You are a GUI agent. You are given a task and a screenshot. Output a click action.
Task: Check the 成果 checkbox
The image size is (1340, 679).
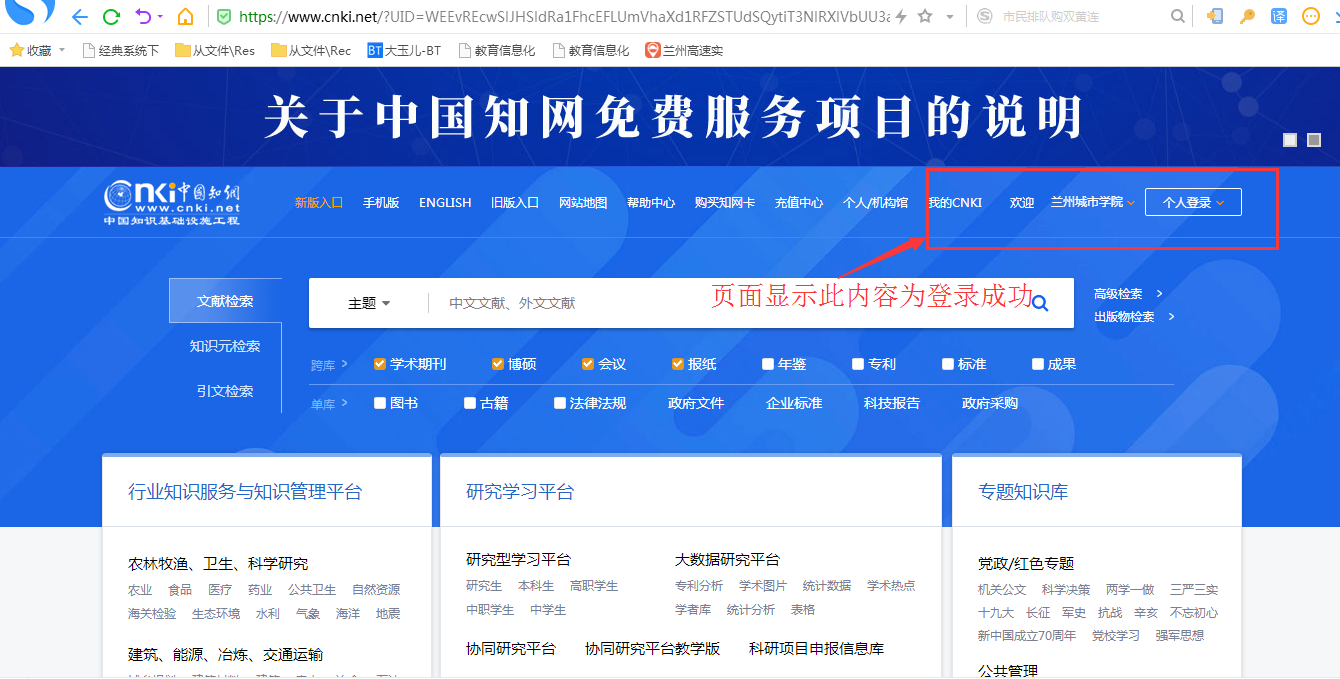(1038, 364)
